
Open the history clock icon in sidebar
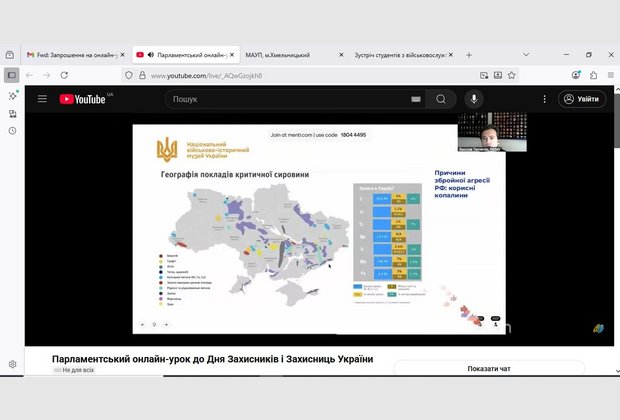click(x=12, y=130)
